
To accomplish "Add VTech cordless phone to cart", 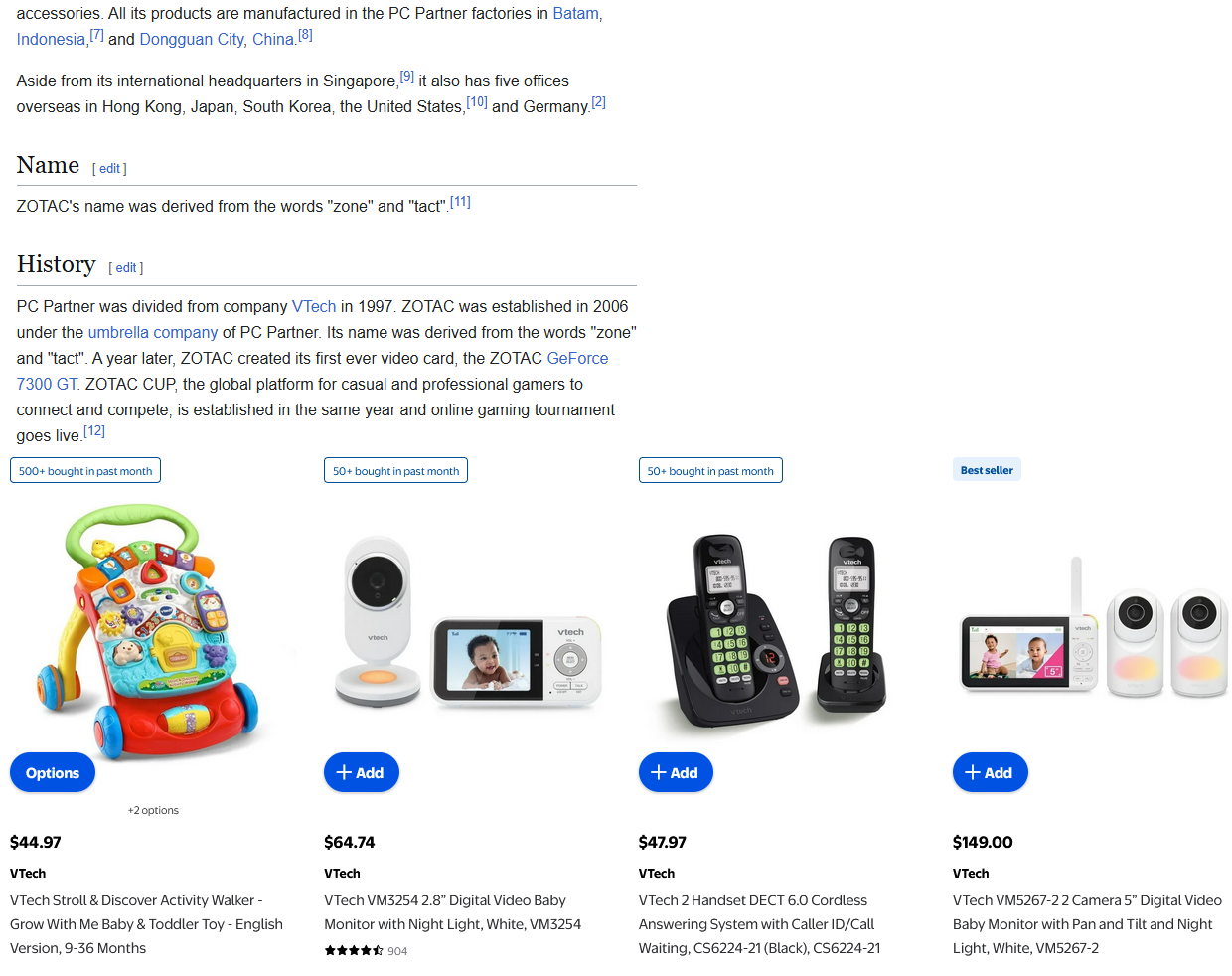I will click(676, 772).
